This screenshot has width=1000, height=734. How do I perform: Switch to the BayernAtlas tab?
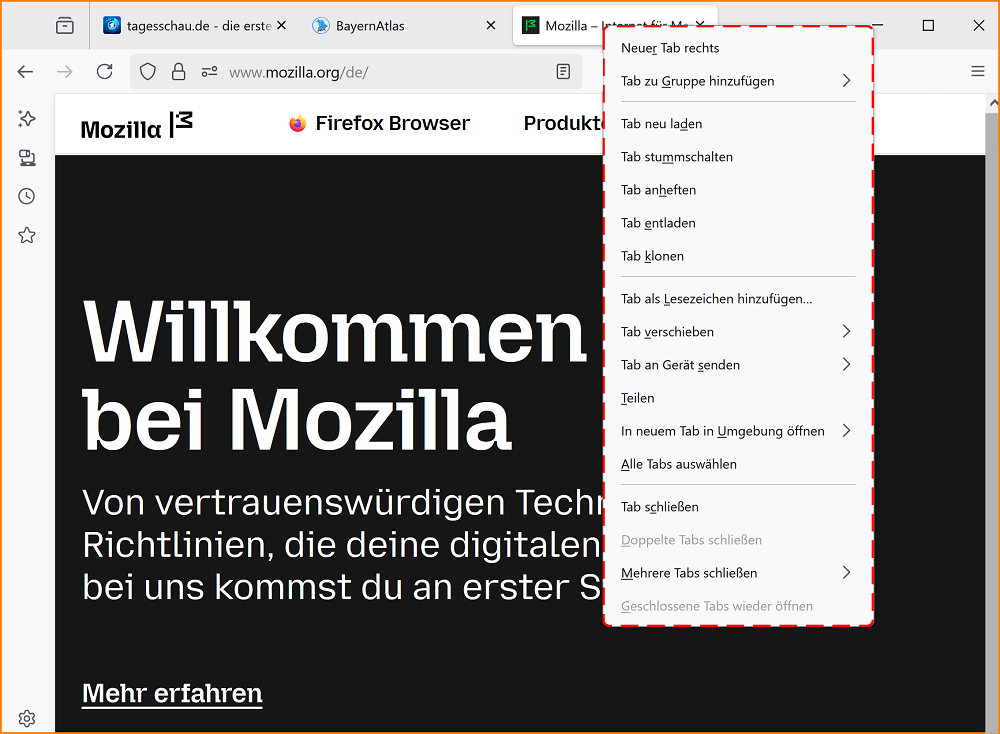pyautogui.click(x=370, y=25)
